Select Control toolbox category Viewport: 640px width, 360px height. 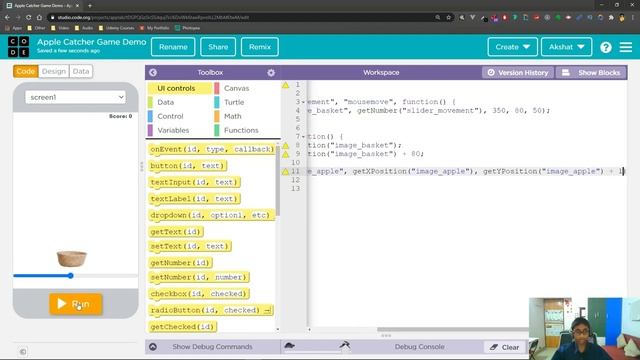(x=180, y=116)
